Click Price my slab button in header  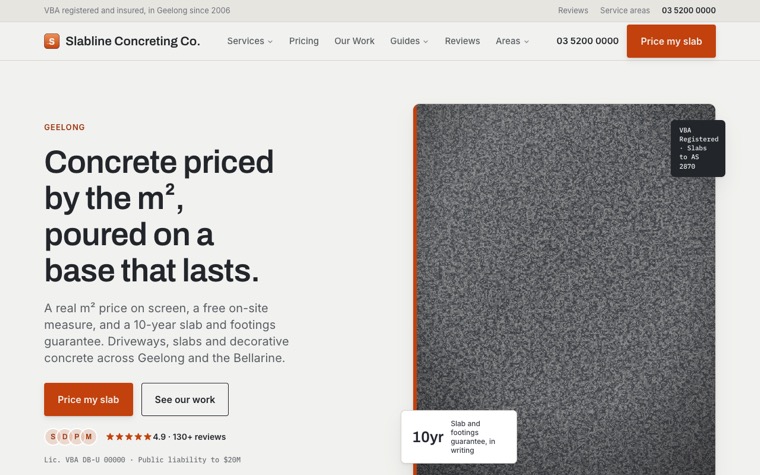671,41
